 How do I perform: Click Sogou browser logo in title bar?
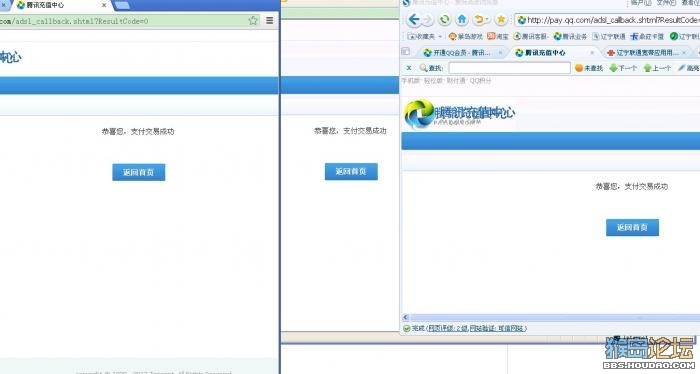pos(406,3)
